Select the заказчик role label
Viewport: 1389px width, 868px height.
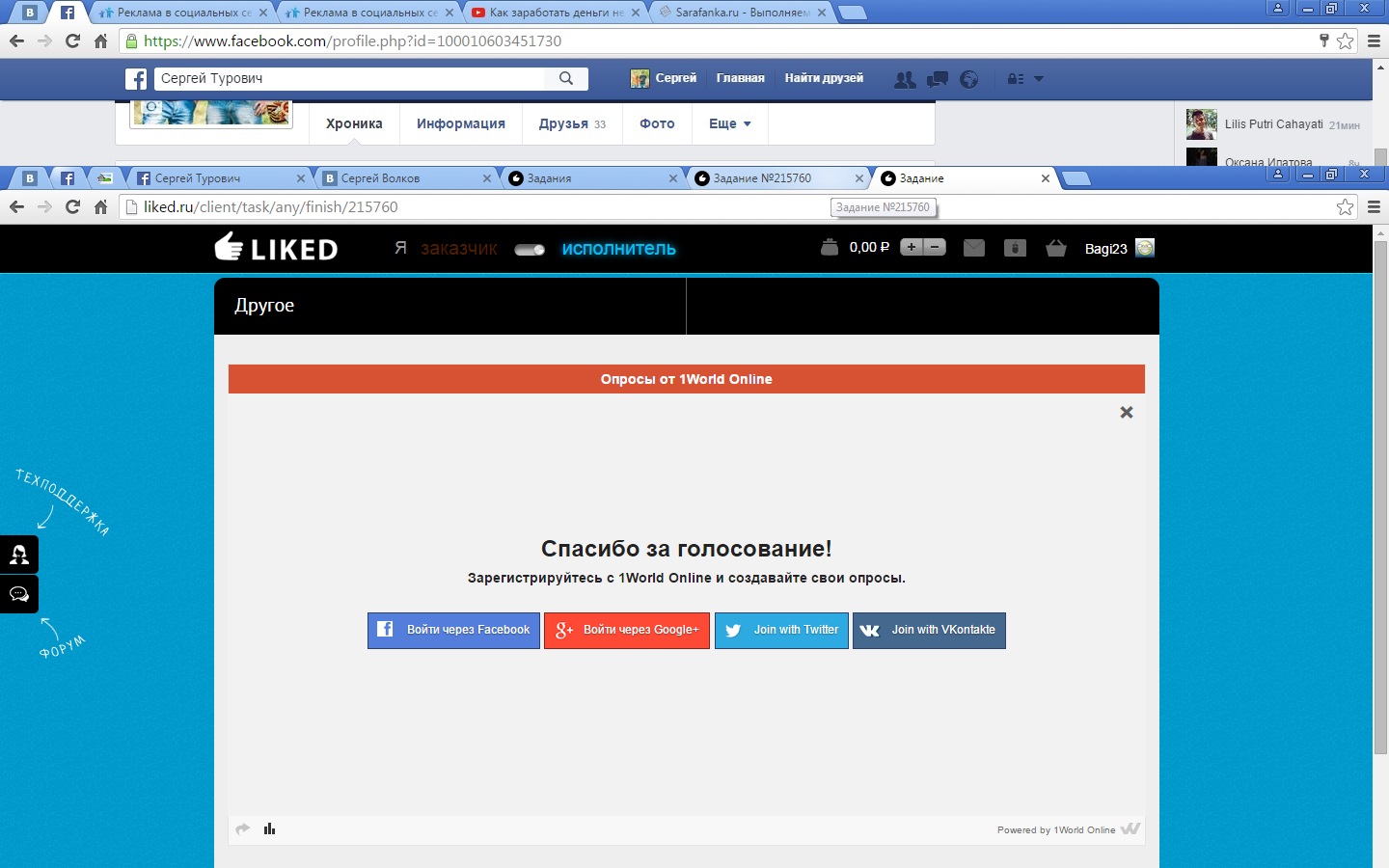pos(459,249)
